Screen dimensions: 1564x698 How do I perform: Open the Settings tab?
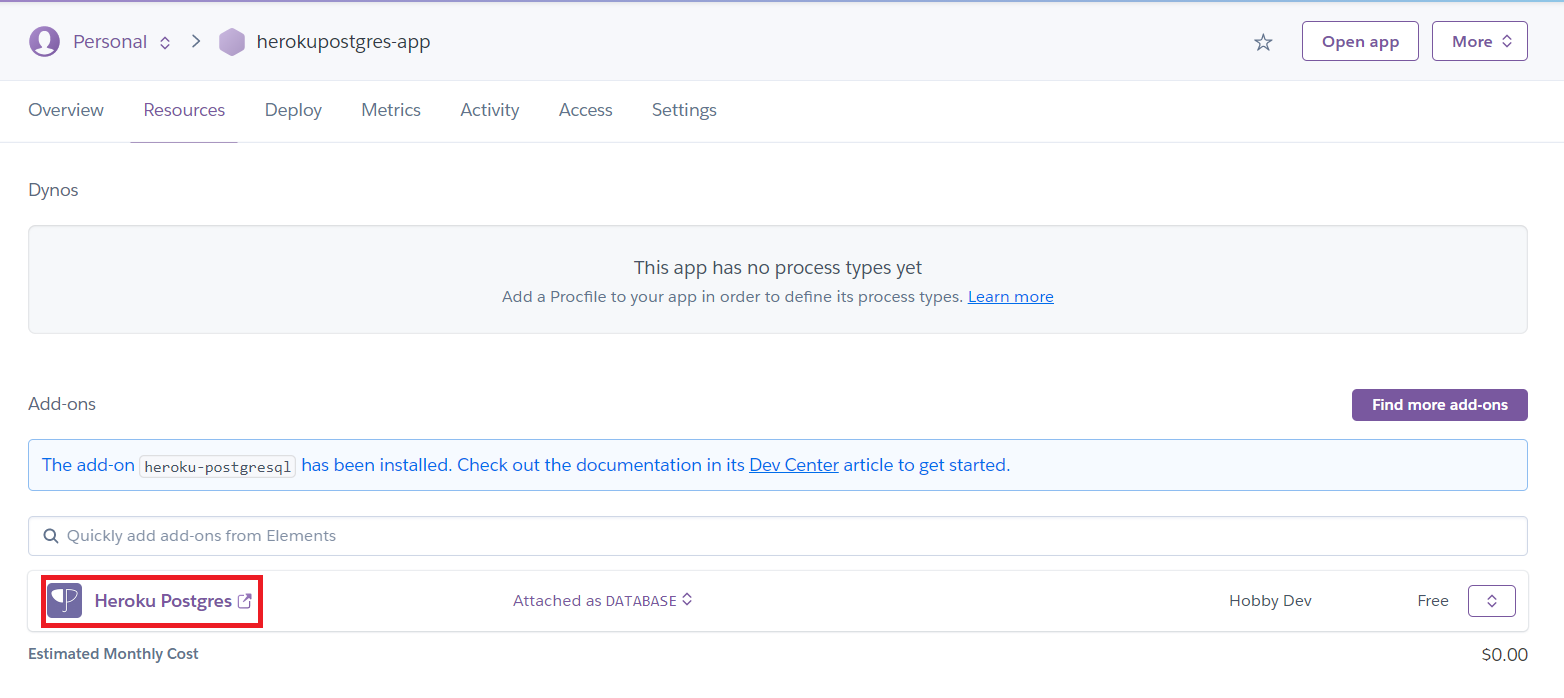click(684, 110)
